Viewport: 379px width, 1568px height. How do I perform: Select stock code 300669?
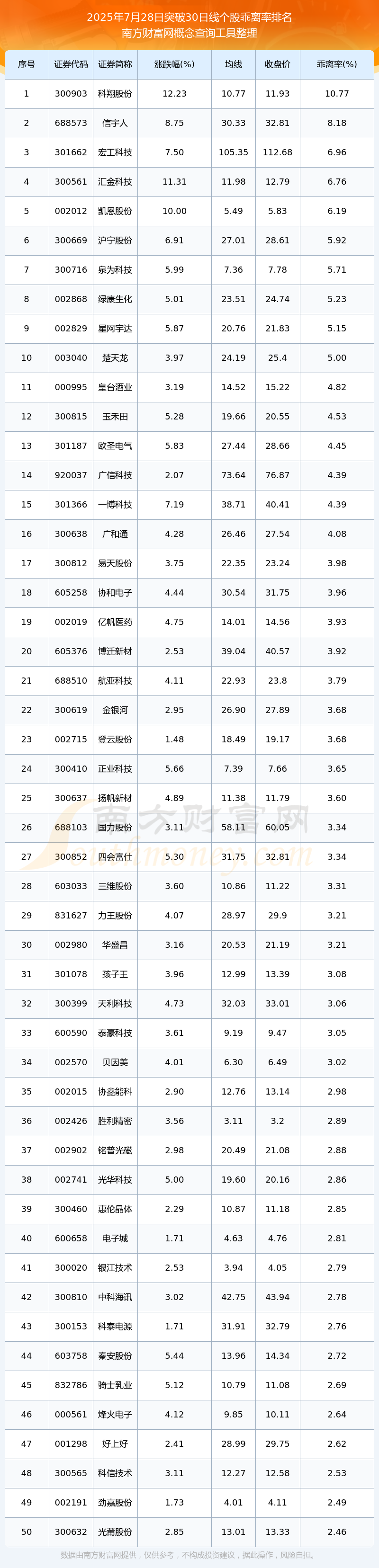pyautogui.click(x=71, y=241)
